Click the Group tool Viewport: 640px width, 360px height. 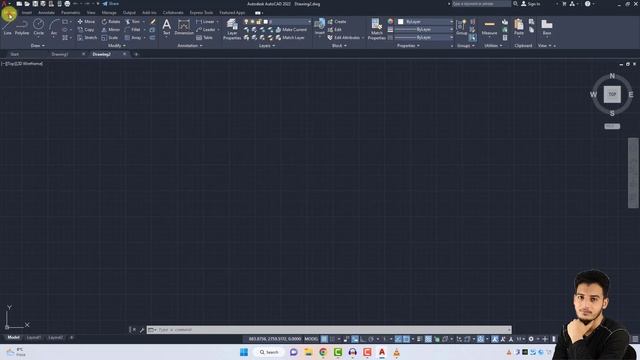point(461,27)
